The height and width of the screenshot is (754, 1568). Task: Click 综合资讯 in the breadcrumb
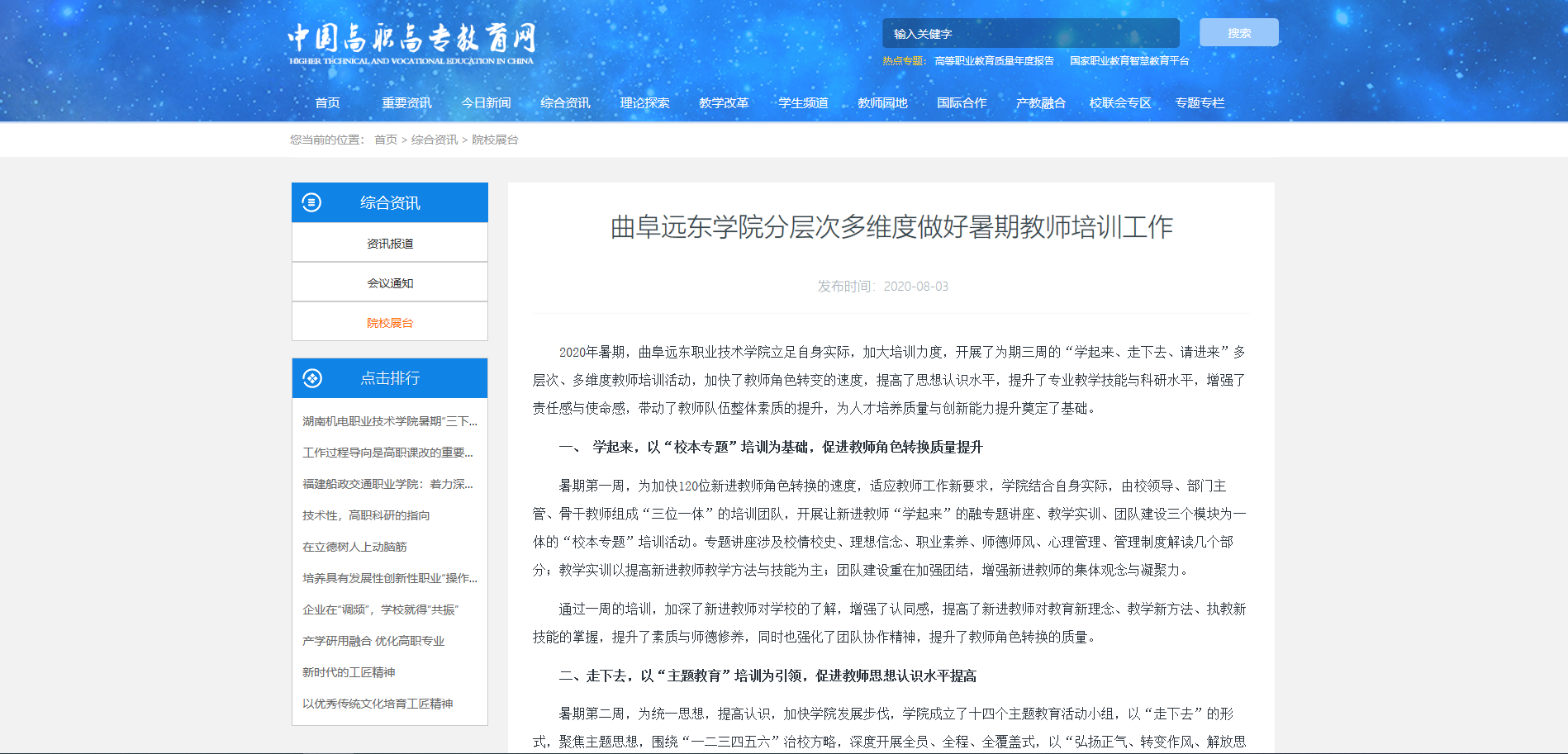click(x=435, y=140)
